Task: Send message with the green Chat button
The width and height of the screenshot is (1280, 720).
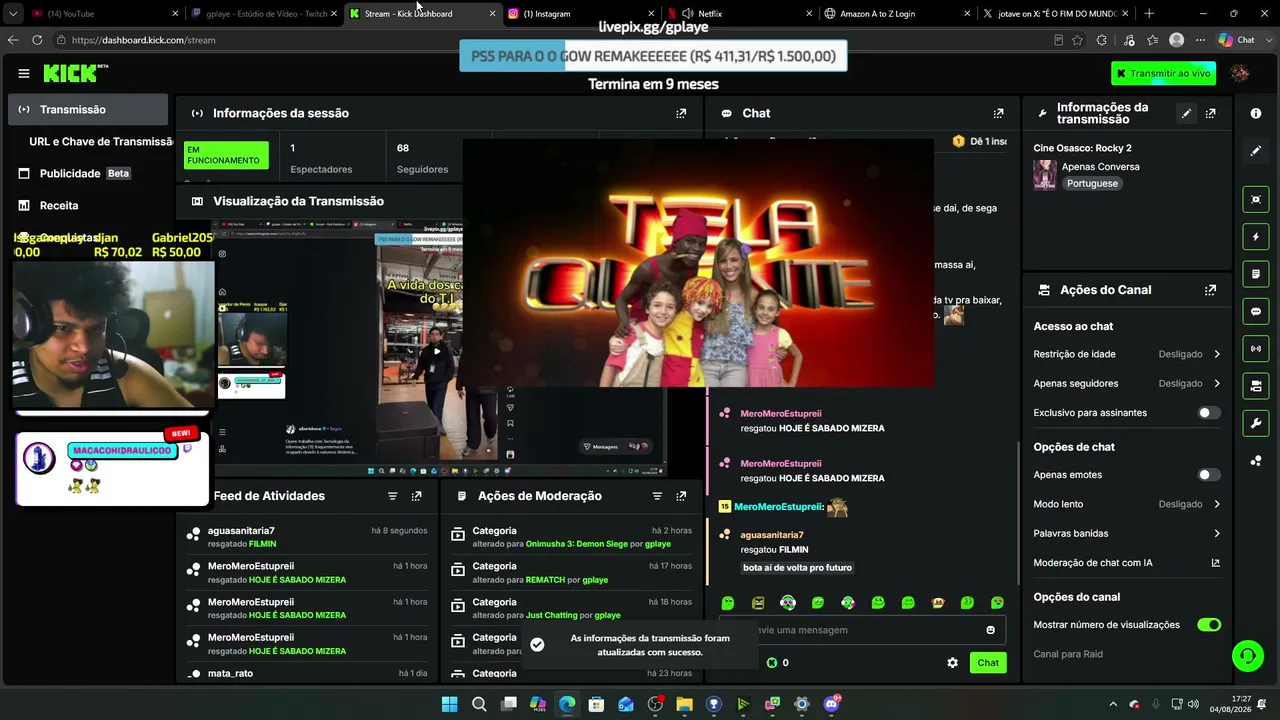Action: coord(988,663)
